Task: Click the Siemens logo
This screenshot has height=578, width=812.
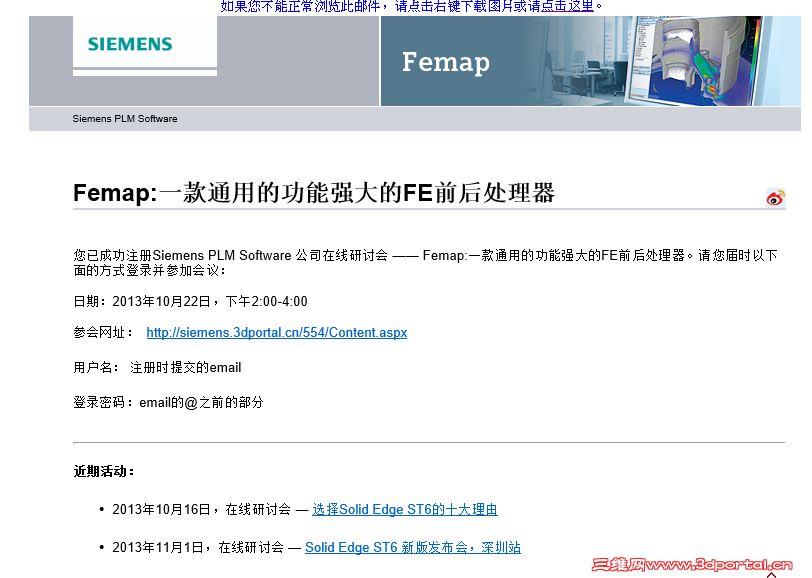Action: pyautogui.click(x=130, y=44)
